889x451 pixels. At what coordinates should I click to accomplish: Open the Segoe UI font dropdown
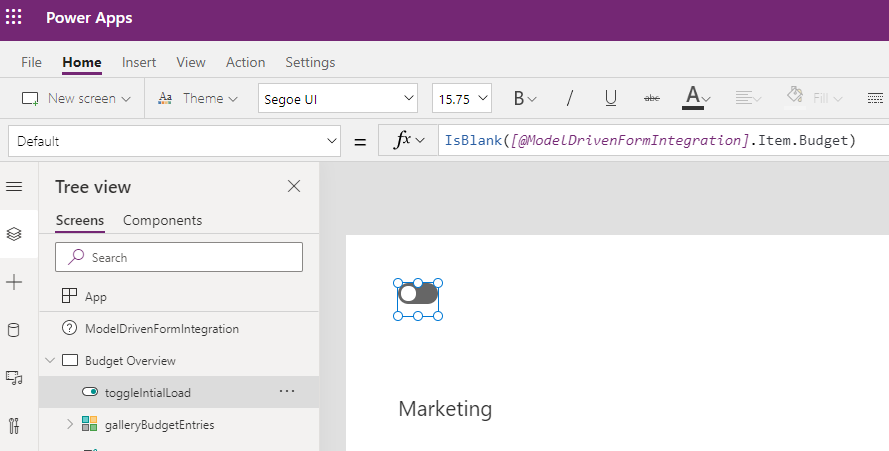[338, 99]
